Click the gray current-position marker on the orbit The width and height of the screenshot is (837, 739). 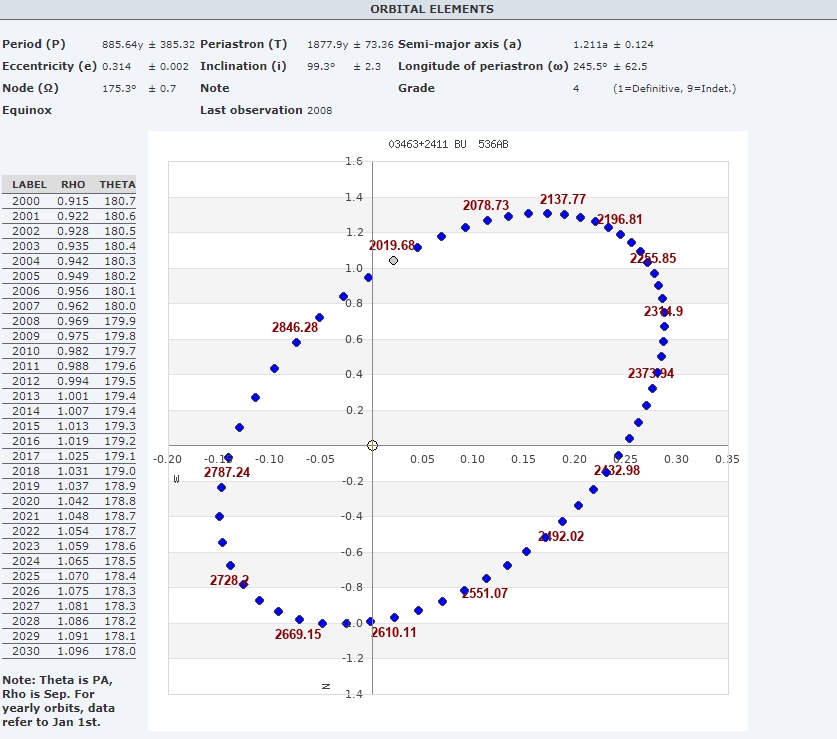(393, 260)
